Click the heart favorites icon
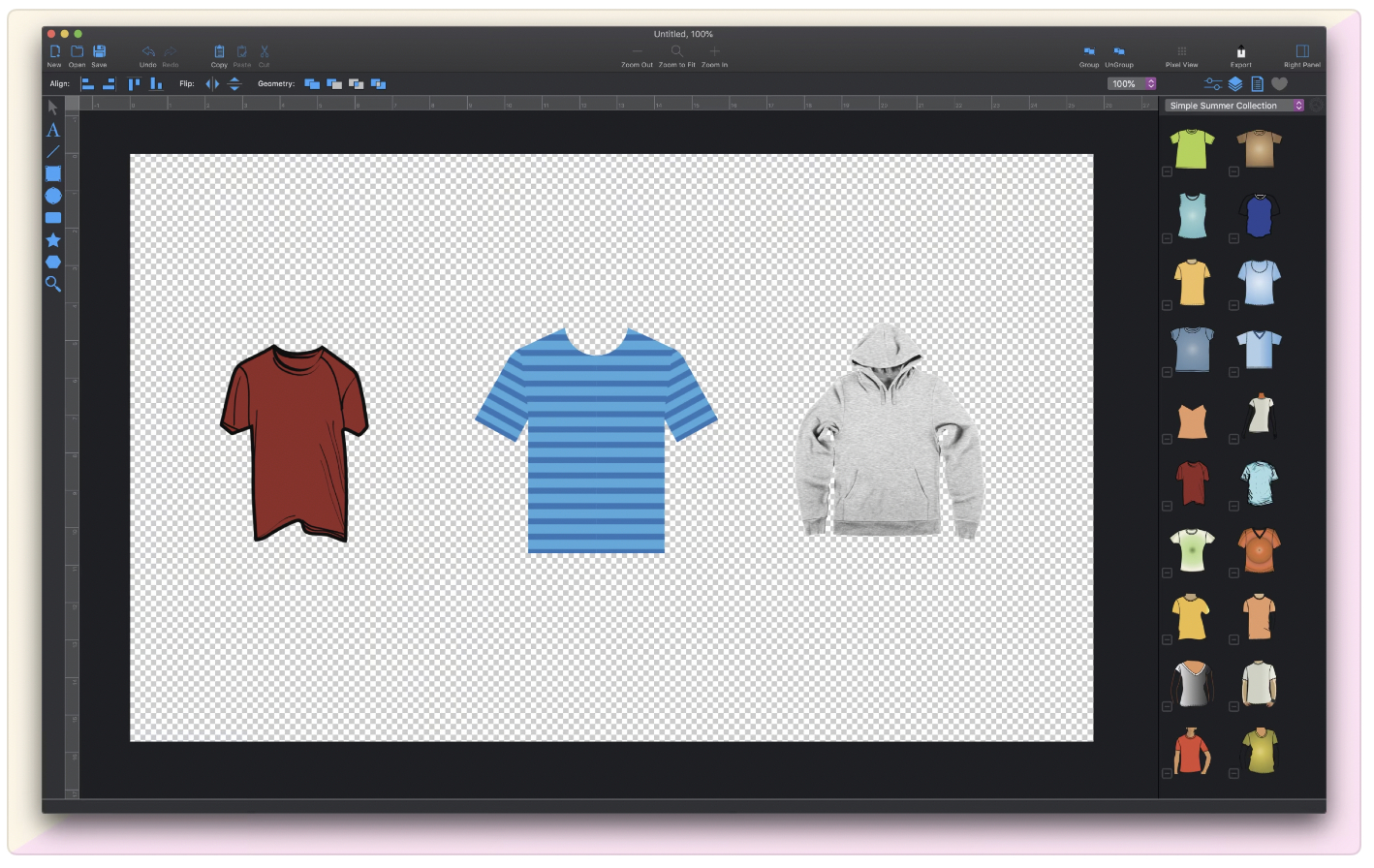Viewport: 1374px width, 868px height. point(1279,84)
